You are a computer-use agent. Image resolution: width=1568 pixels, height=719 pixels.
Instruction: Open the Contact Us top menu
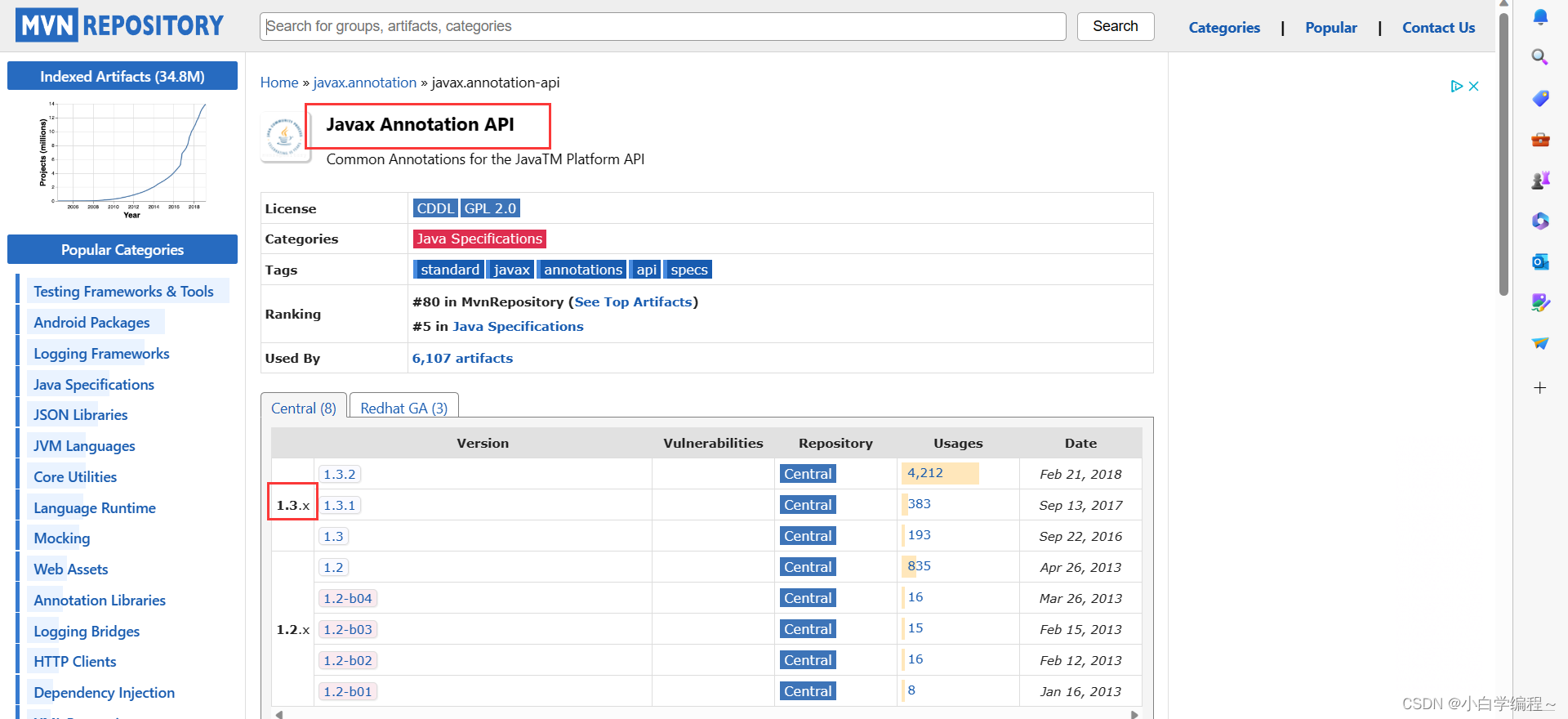[1439, 28]
